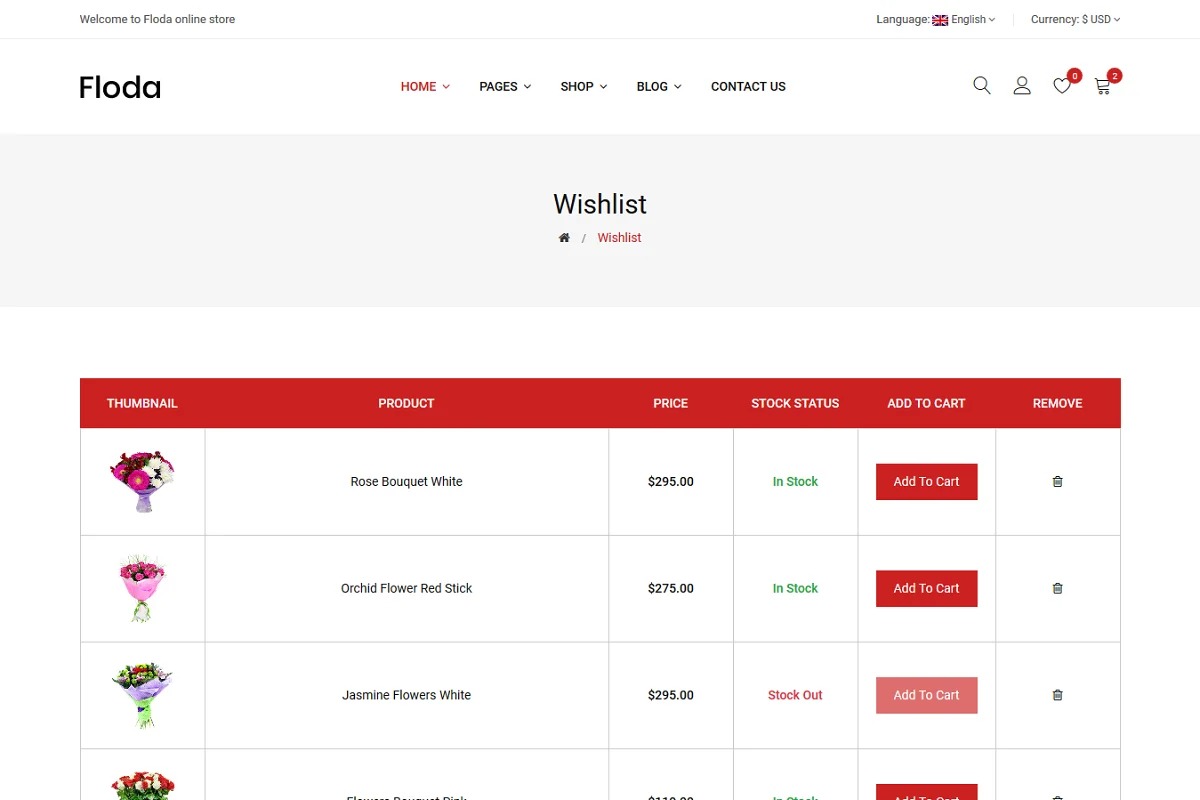The height and width of the screenshot is (800, 1200).
Task: Open the wishlist heart icon
Action: coord(1062,86)
